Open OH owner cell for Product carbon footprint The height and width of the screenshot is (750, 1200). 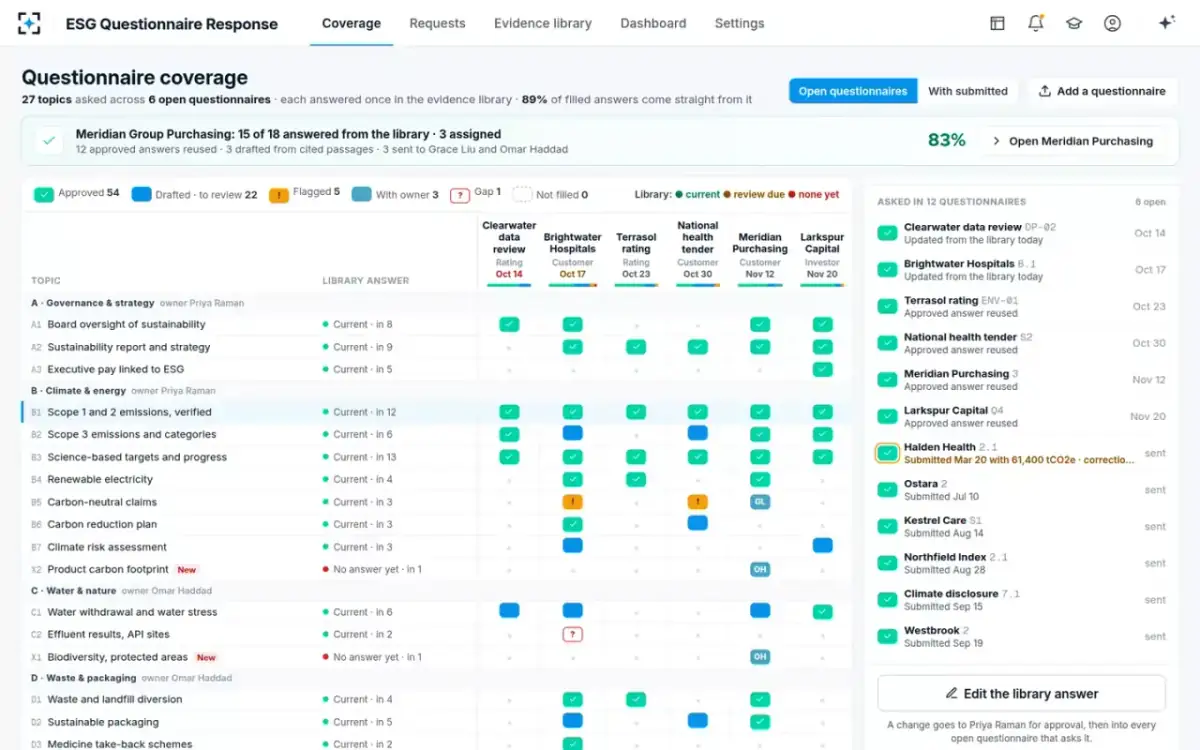tap(760, 569)
